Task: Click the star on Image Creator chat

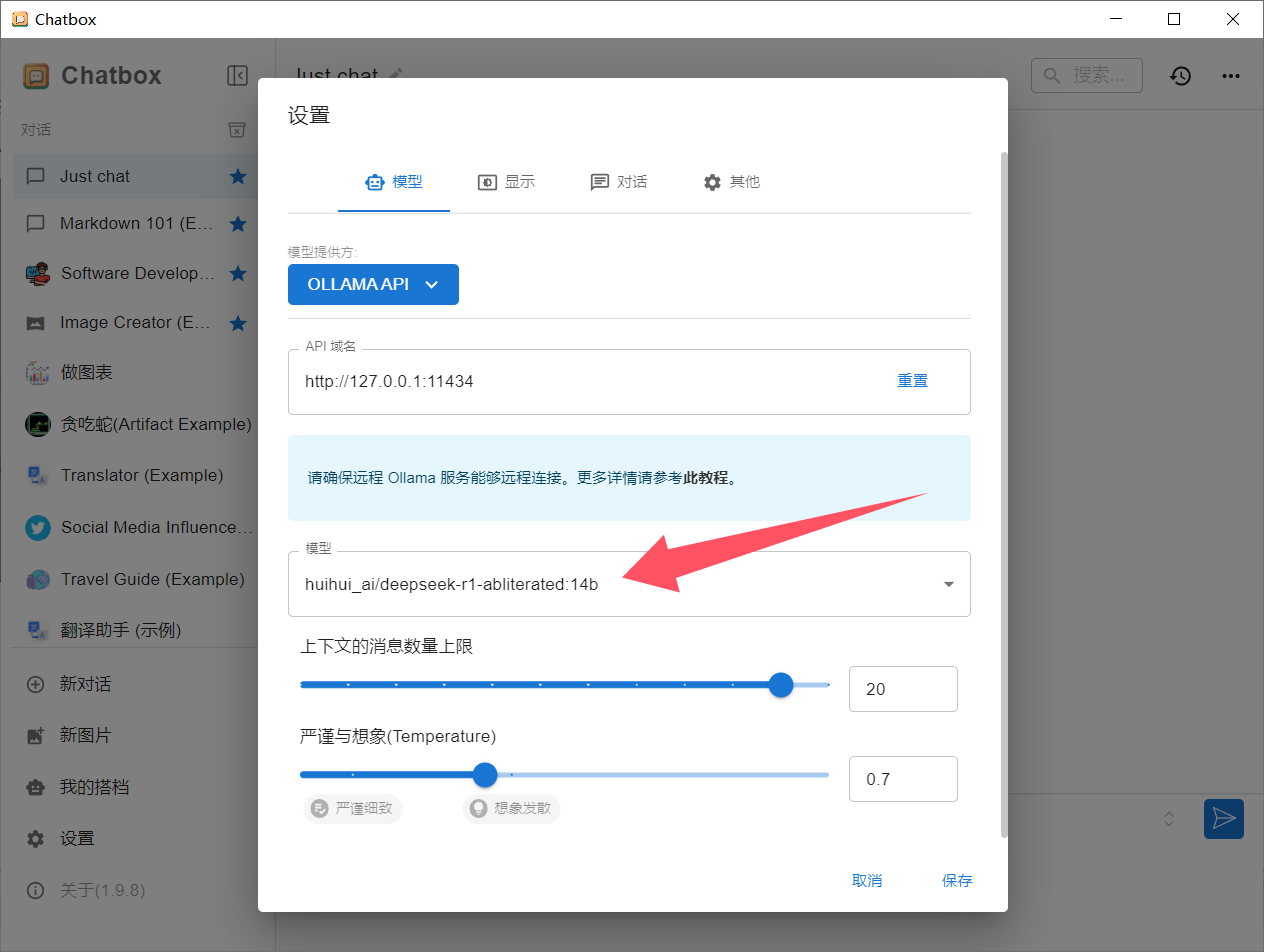Action: (x=238, y=323)
